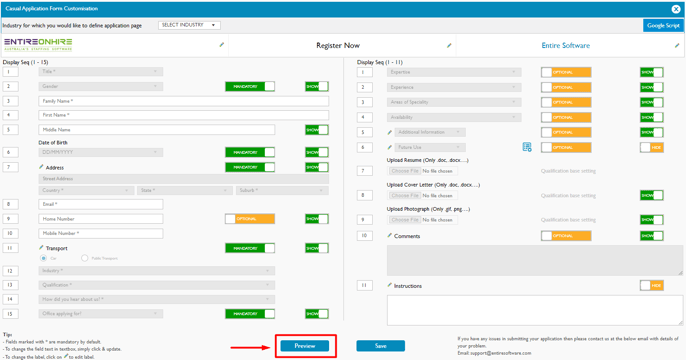Viewport: 686px width, 360px height.
Task: Toggle Home Number Optional switch
Action: [x=250, y=219]
